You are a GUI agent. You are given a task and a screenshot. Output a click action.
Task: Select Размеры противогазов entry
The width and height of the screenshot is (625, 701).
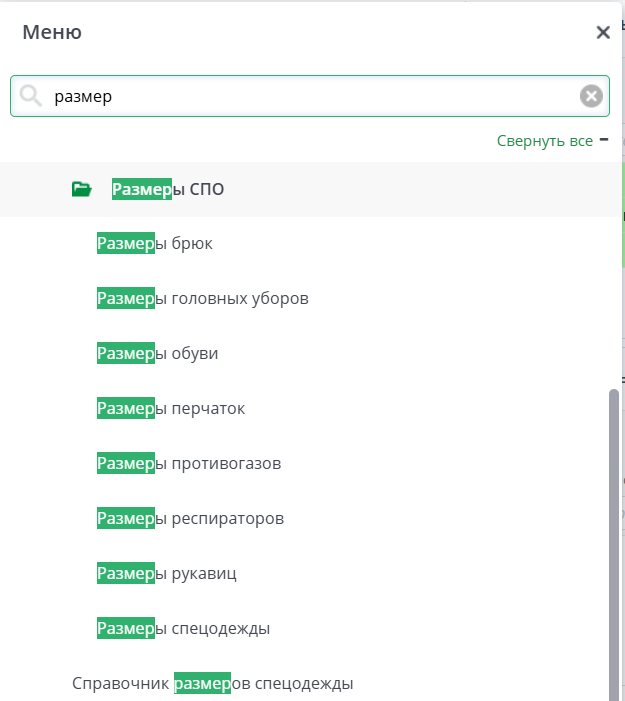click(189, 463)
